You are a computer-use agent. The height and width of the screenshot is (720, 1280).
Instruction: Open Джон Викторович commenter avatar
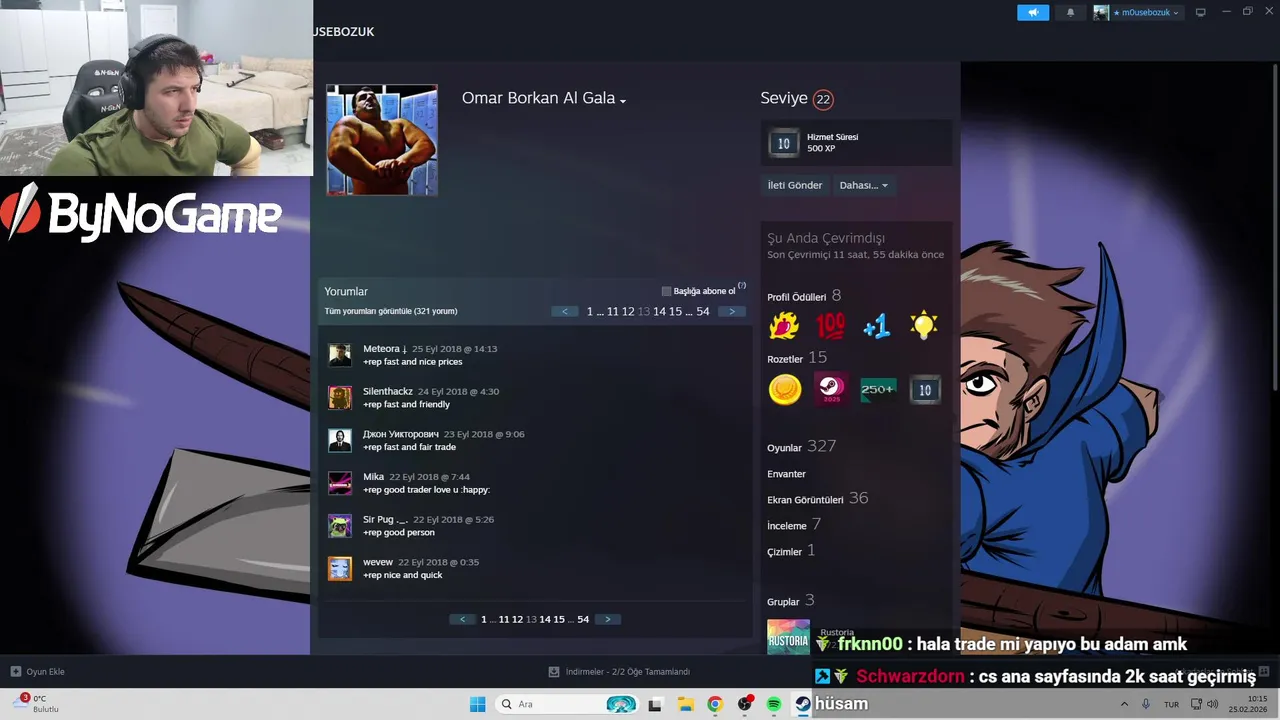click(340, 441)
